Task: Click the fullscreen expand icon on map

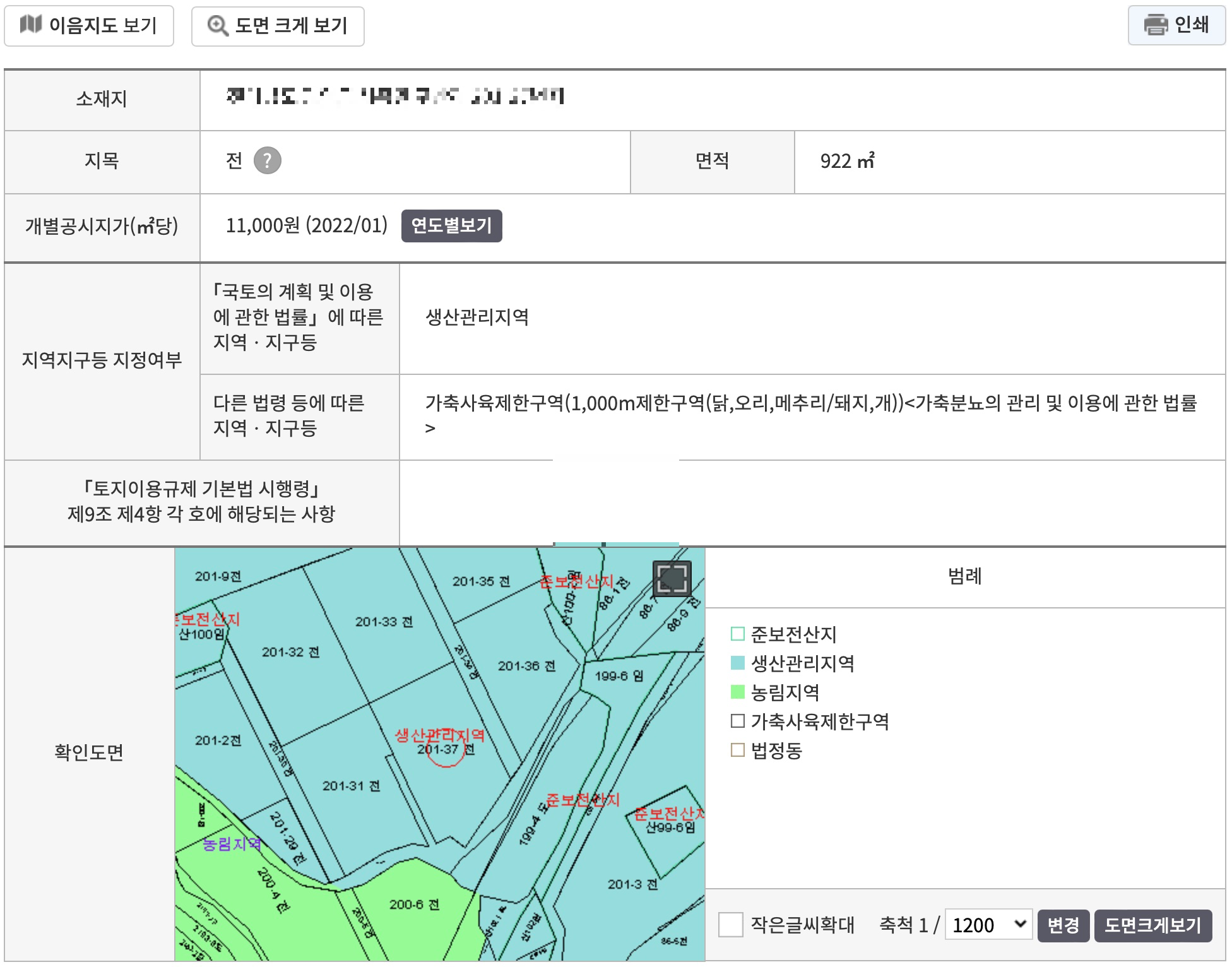Action: pyautogui.click(x=671, y=578)
